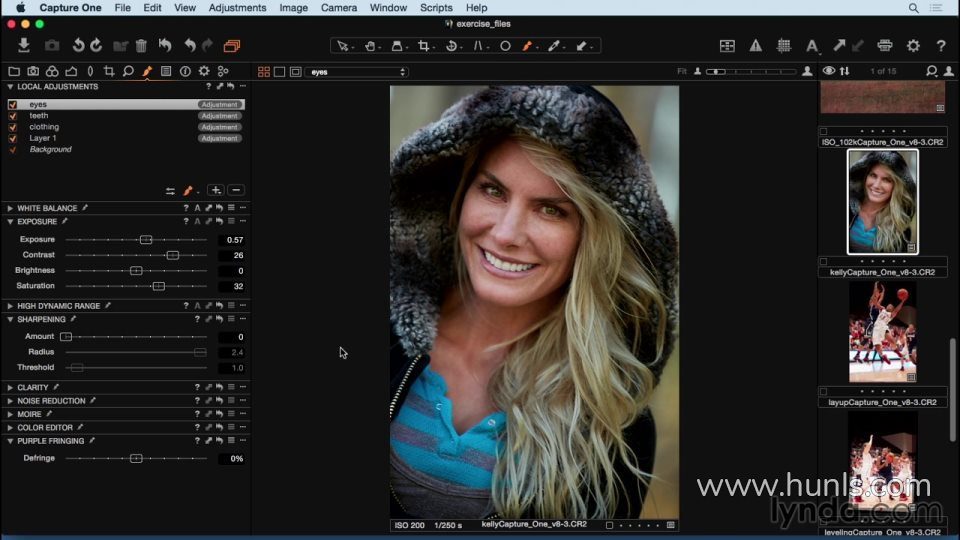
Task: Select the Crop cursor tool
Action: [425, 45]
